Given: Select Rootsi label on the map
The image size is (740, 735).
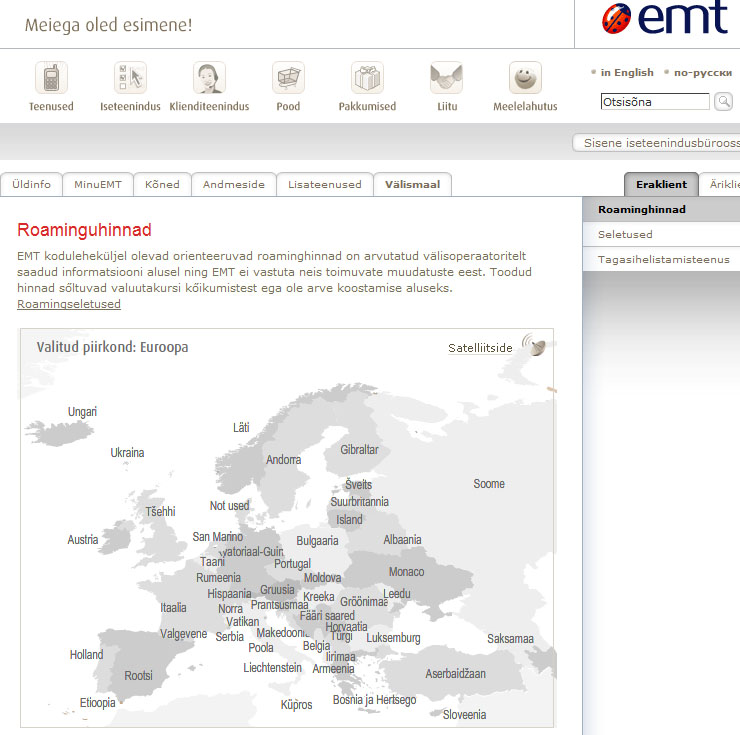Looking at the screenshot, I should click(138, 676).
